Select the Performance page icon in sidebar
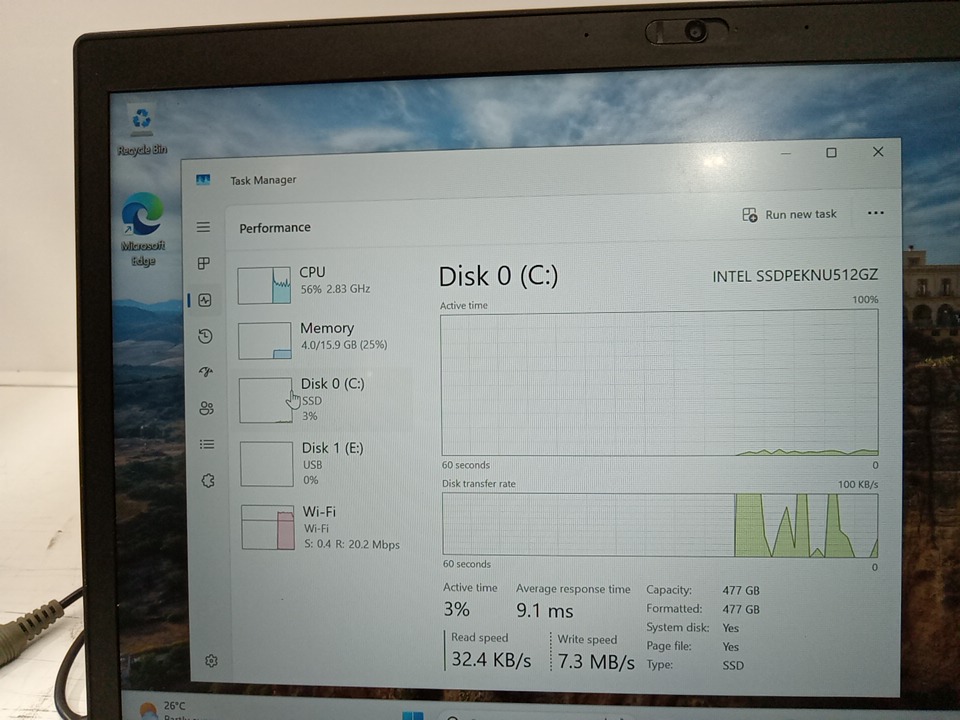Image resolution: width=960 pixels, height=720 pixels. pyautogui.click(x=204, y=300)
